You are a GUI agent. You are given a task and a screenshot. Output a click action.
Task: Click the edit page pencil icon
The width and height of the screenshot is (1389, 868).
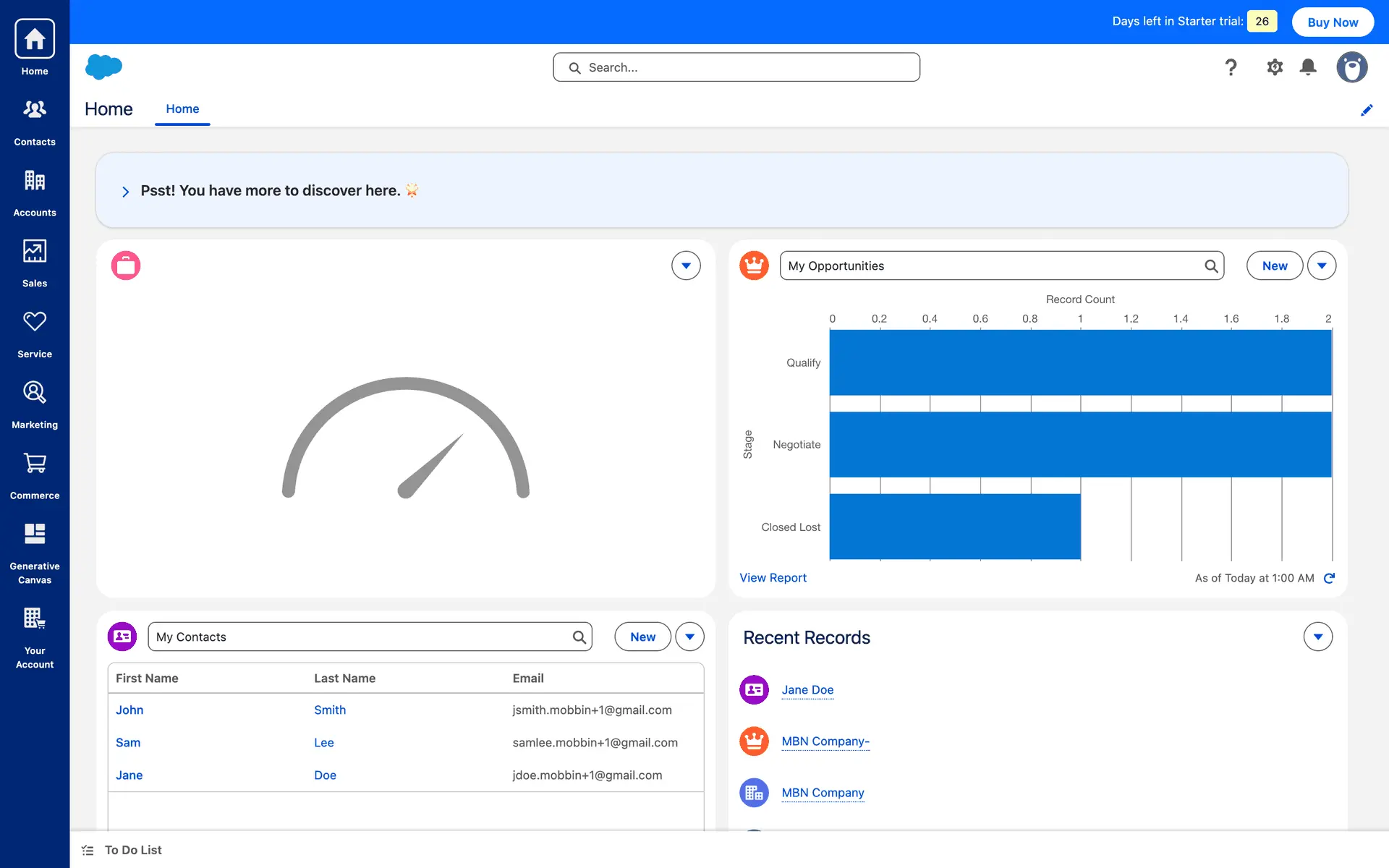[1366, 110]
